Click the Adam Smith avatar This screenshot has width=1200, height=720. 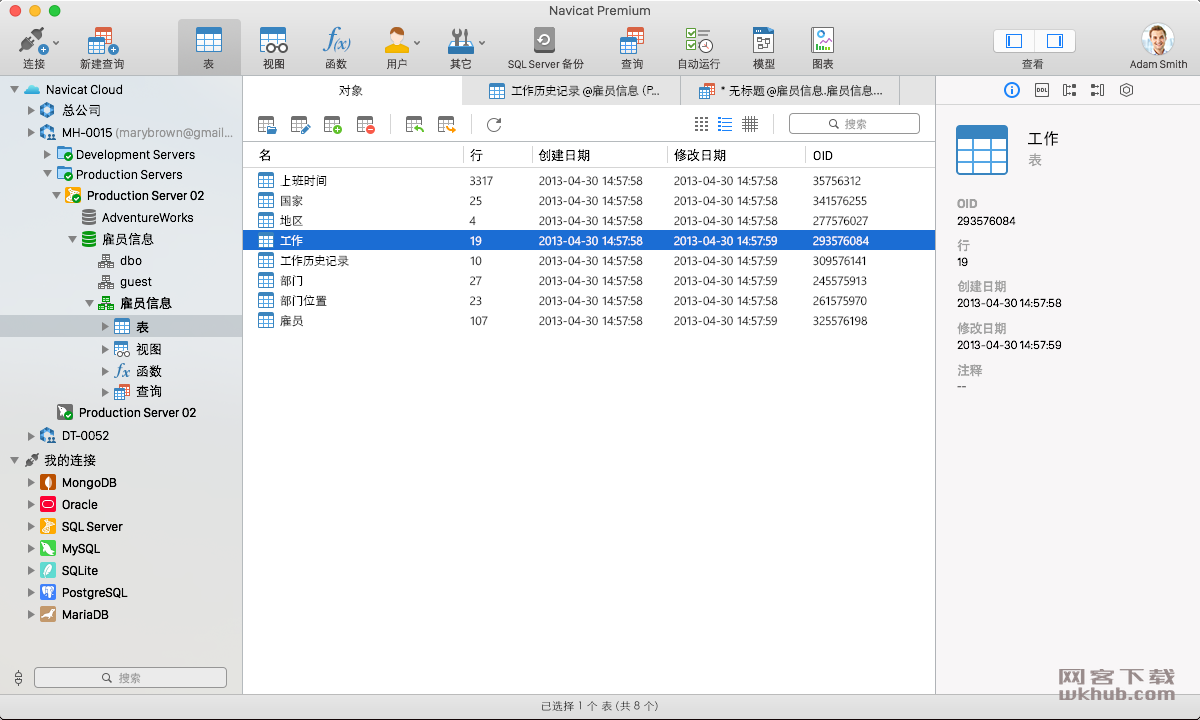[x=1158, y=40]
